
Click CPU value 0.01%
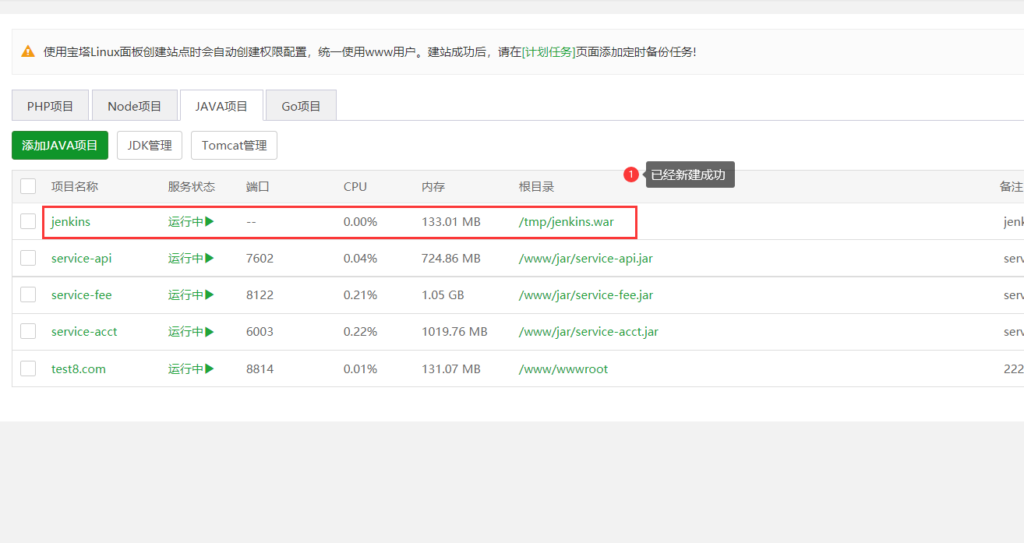pyautogui.click(x=360, y=369)
